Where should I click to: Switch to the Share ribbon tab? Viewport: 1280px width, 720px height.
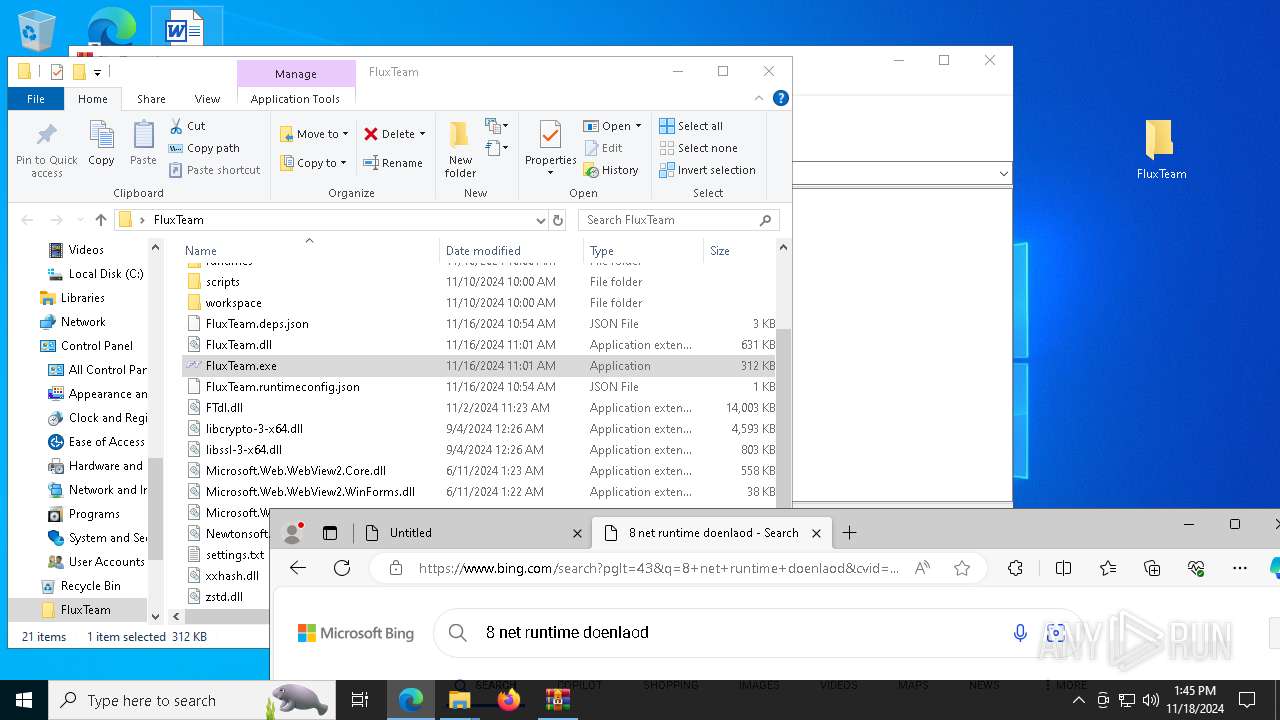(x=151, y=99)
